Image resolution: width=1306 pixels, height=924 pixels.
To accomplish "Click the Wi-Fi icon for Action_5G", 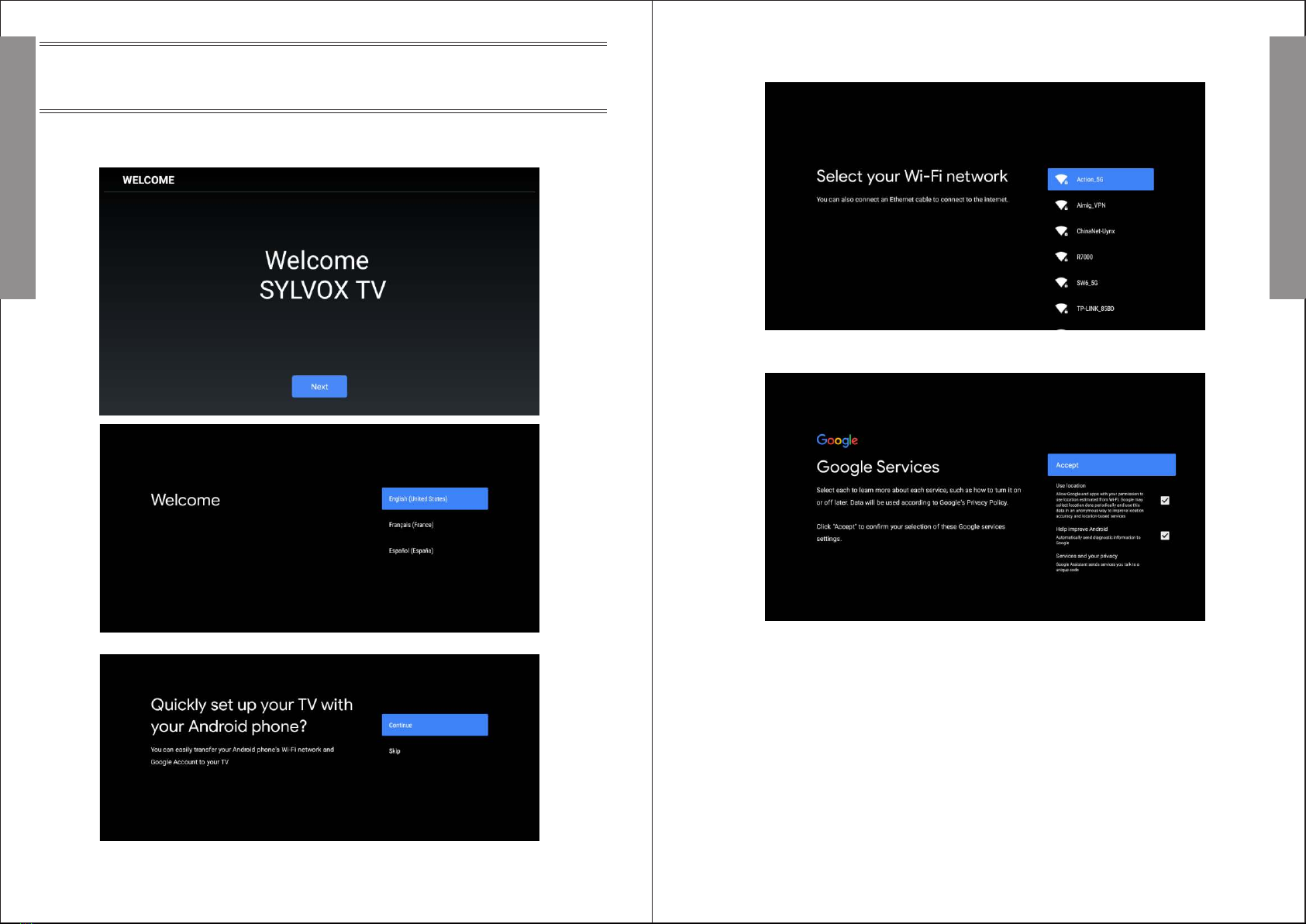I will (x=1061, y=179).
